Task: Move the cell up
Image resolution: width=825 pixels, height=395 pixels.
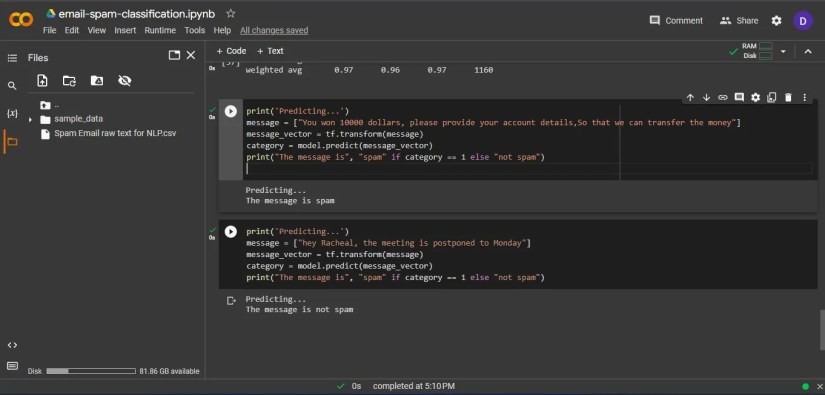Action: click(x=690, y=97)
